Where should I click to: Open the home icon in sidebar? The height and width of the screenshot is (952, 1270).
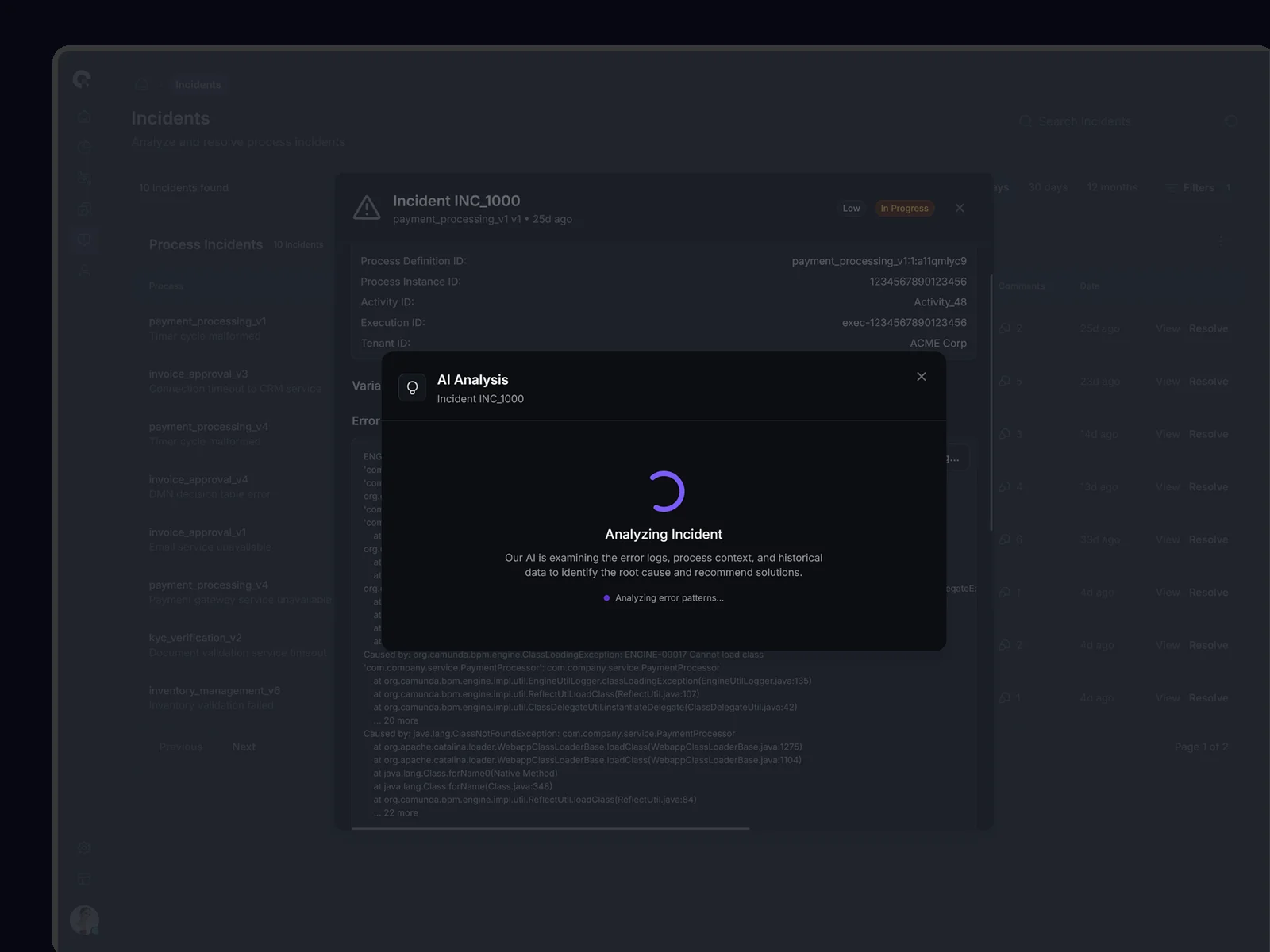click(x=84, y=117)
